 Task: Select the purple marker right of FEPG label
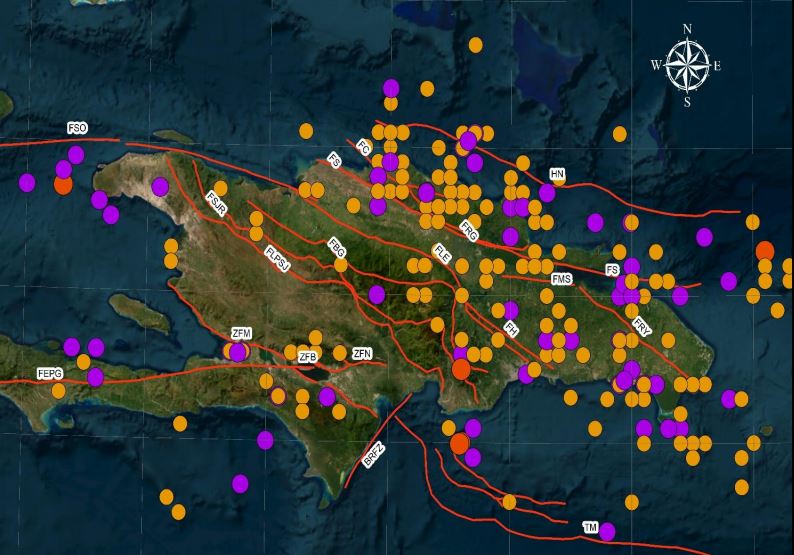click(95, 377)
